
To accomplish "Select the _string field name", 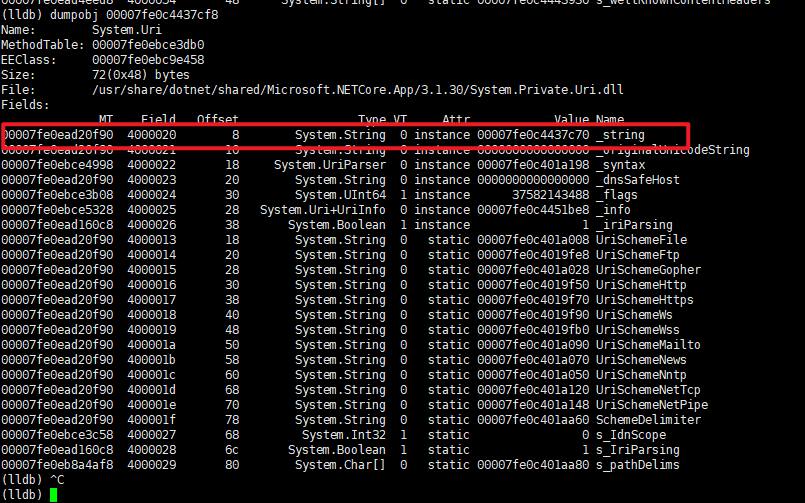I will point(620,135).
